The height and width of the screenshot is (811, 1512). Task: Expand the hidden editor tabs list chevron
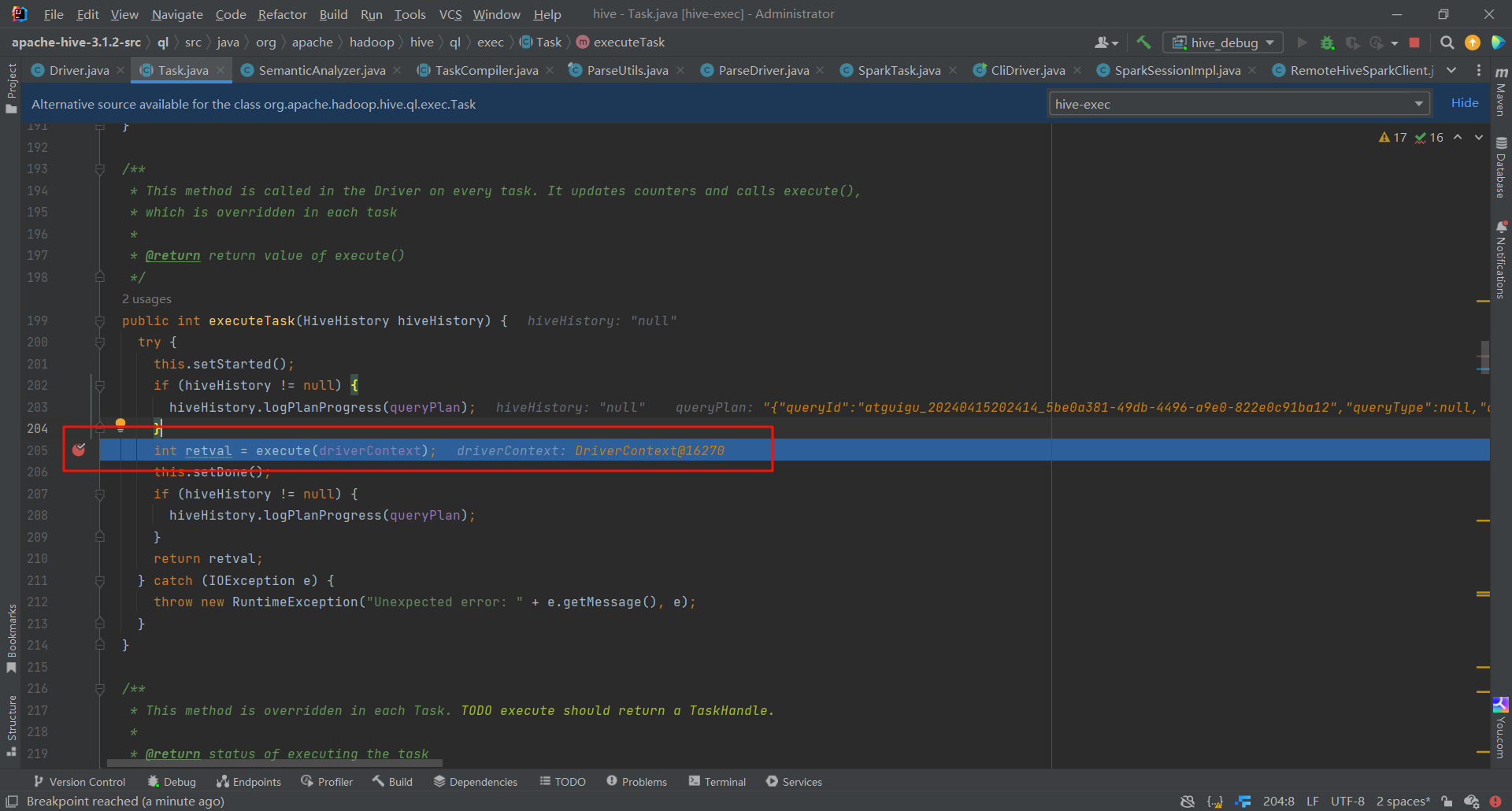pos(1451,70)
